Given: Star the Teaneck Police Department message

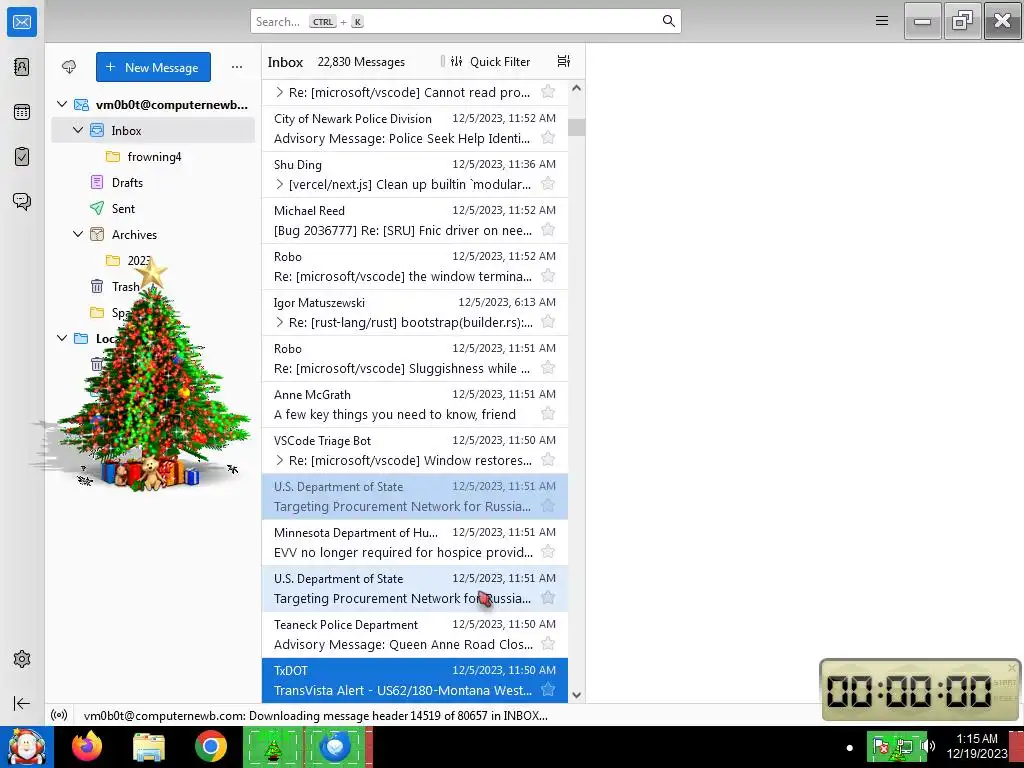Looking at the screenshot, I should pyautogui.click(x=548, y=644).
